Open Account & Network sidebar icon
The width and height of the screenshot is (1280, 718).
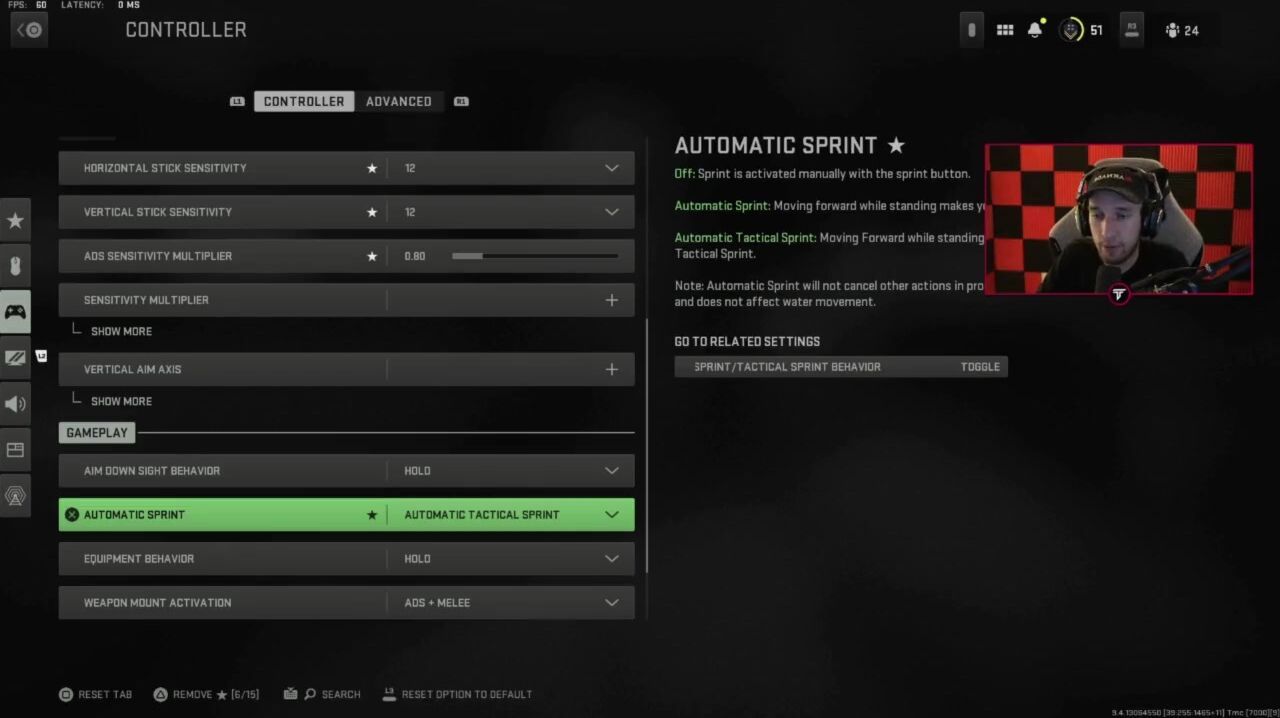(x=15, y=495)
